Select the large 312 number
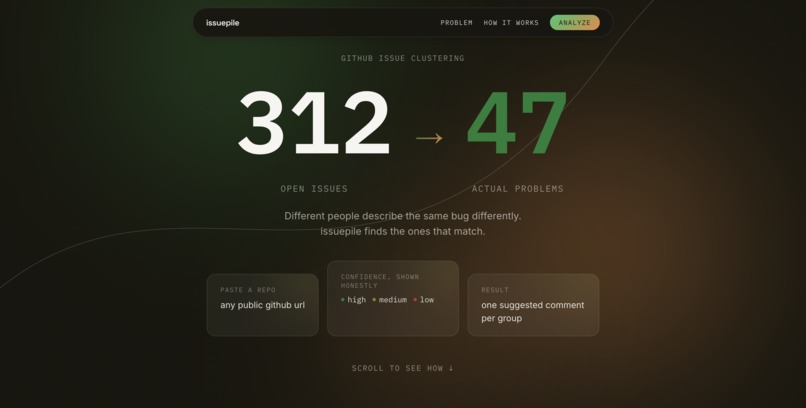 314,123
